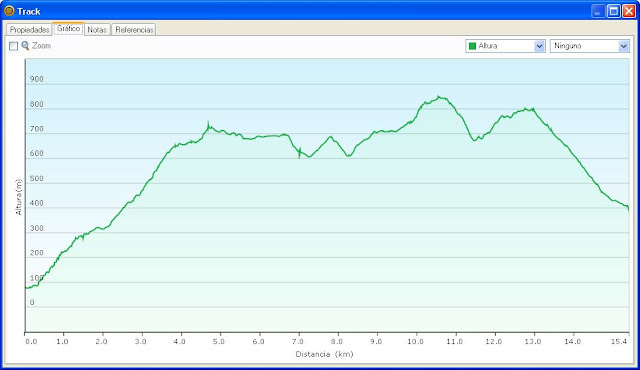
Task: Click the 700 altitude axis label
Action: 36,129
